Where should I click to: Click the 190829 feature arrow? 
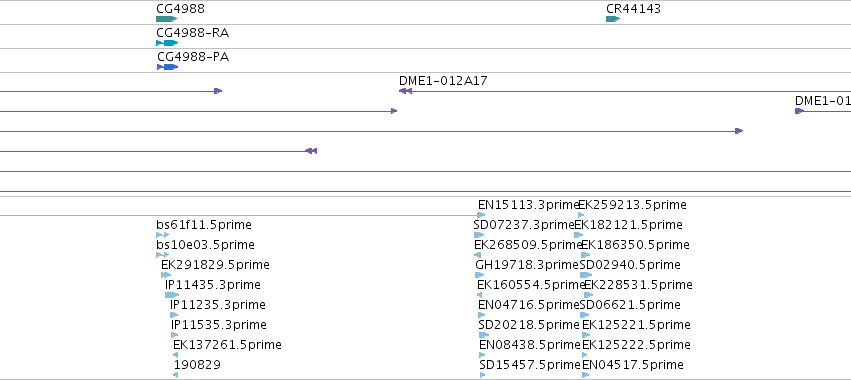(x=176, y=375)
